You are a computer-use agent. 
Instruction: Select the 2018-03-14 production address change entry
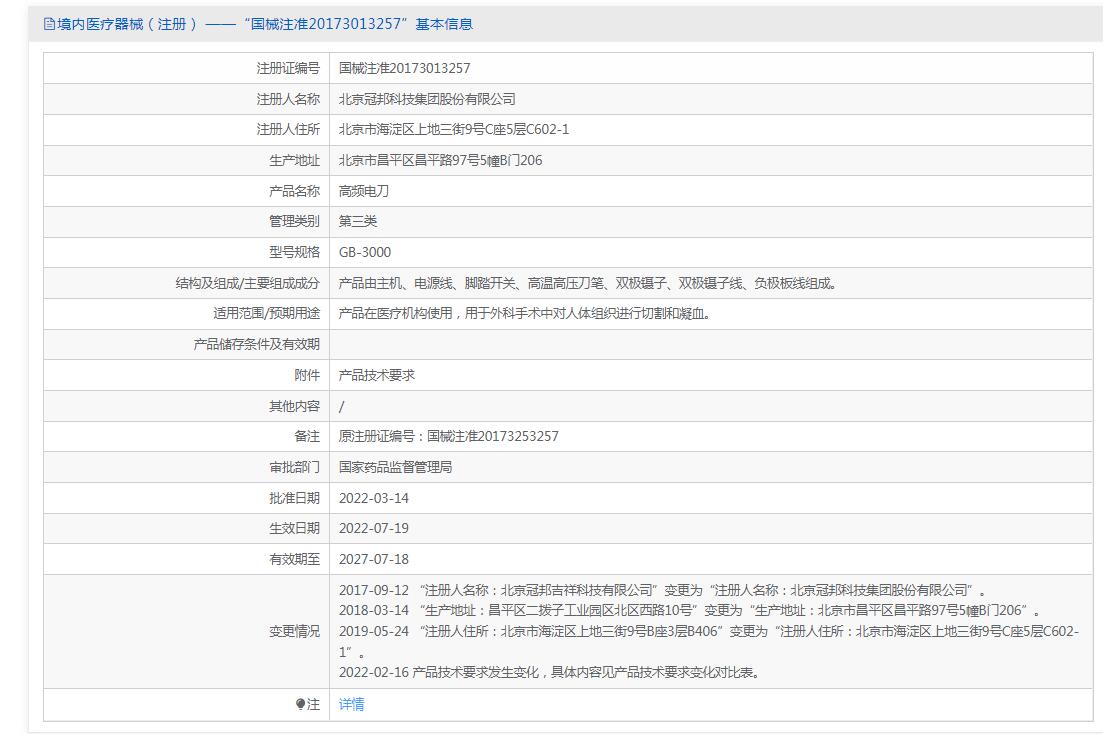[x=689, y=610]
